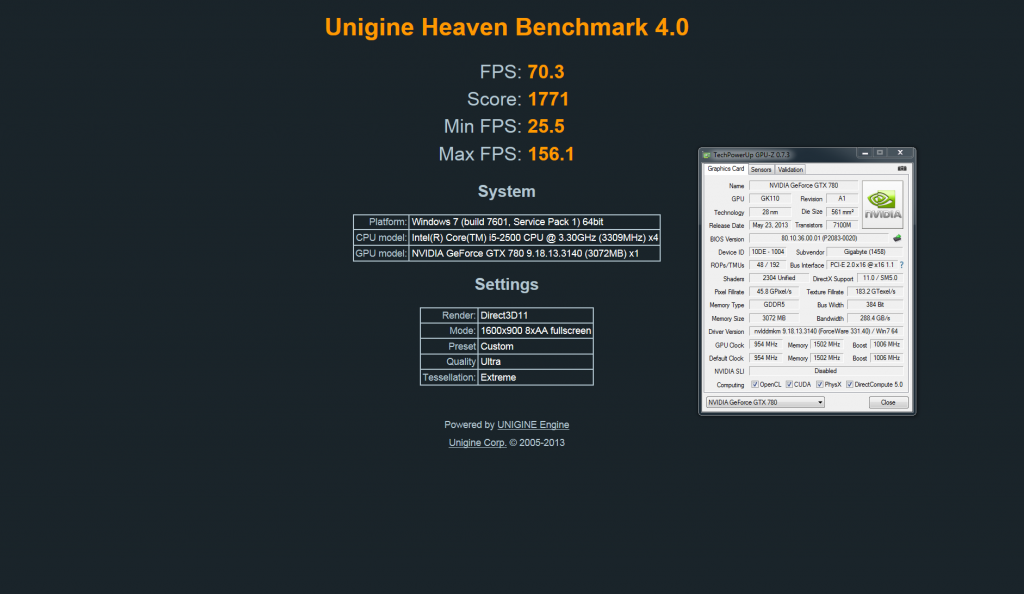
Task: Click the GPU Name field in GPU-Z
Action: 803,186
